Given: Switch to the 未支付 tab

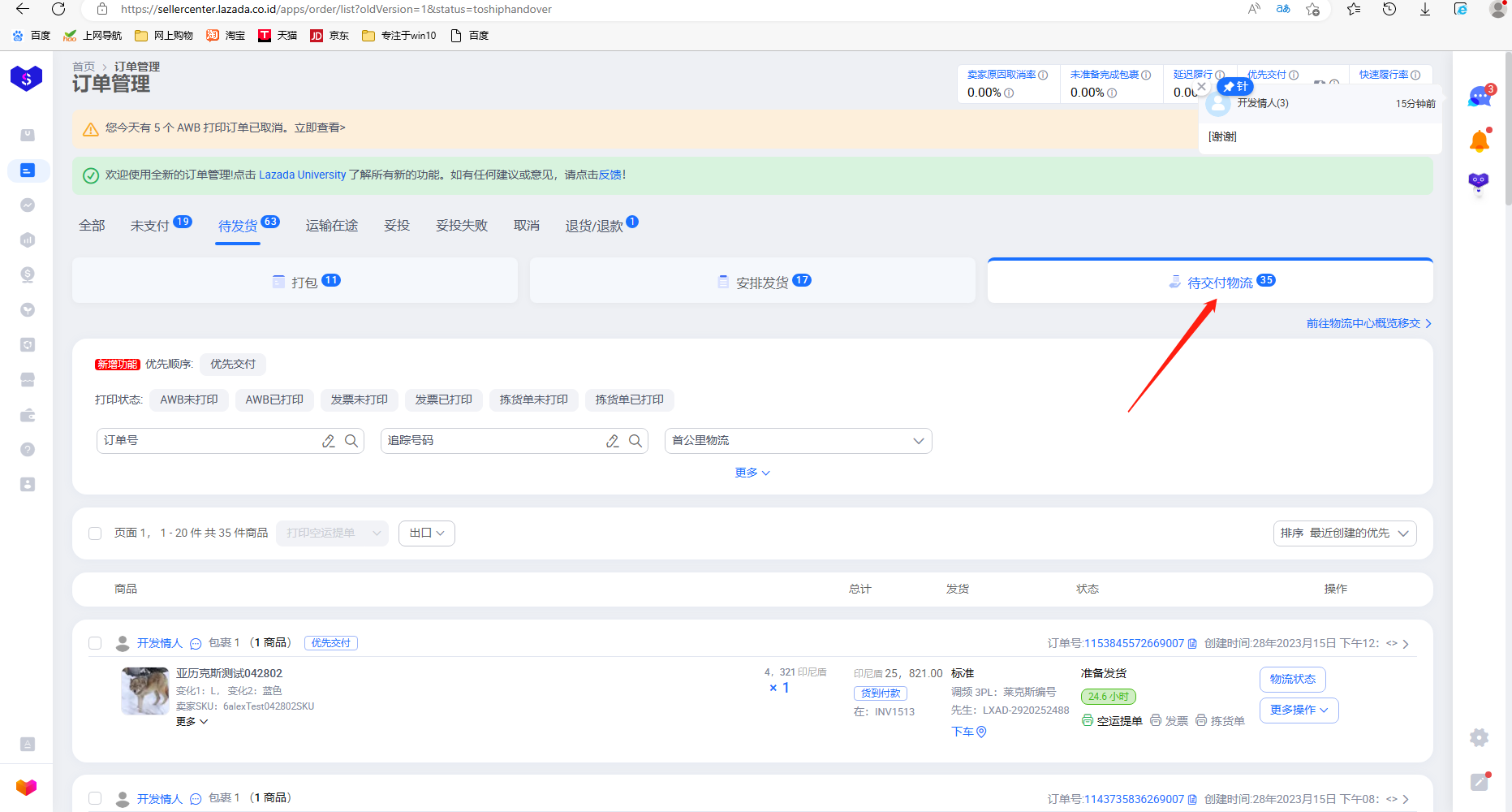Looking at the screenshot, I should [150, 226].
